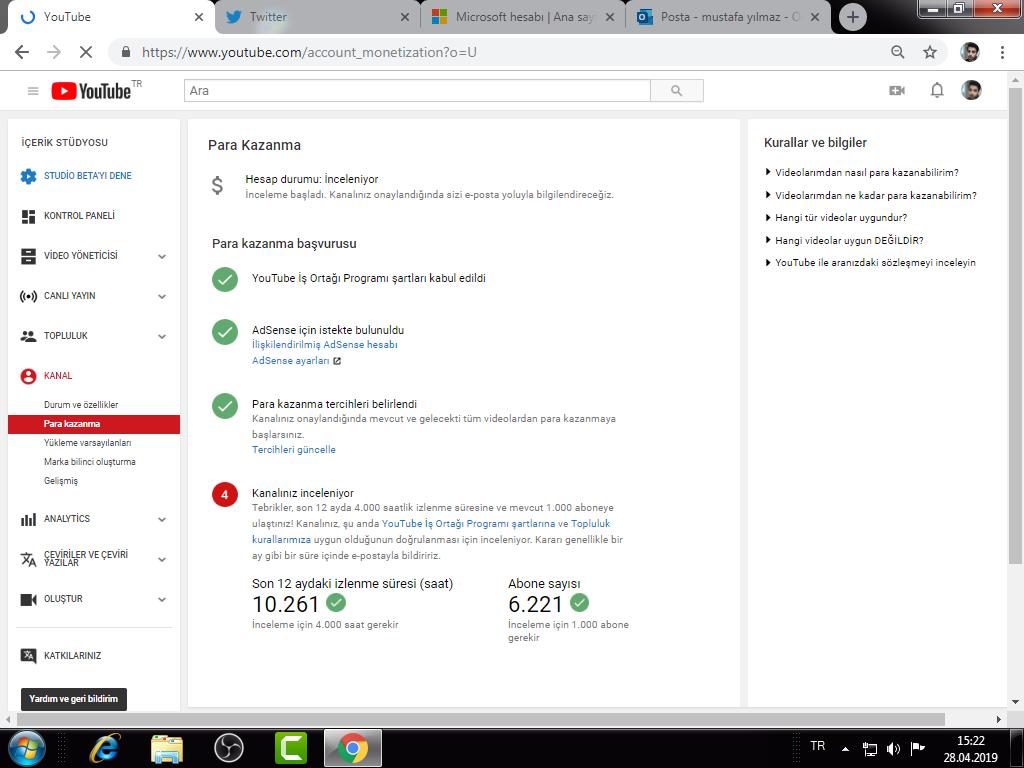
Task: Expand 'Videolarımdan ne kadar para kazanabilirim?'
Action: [871, 195]
